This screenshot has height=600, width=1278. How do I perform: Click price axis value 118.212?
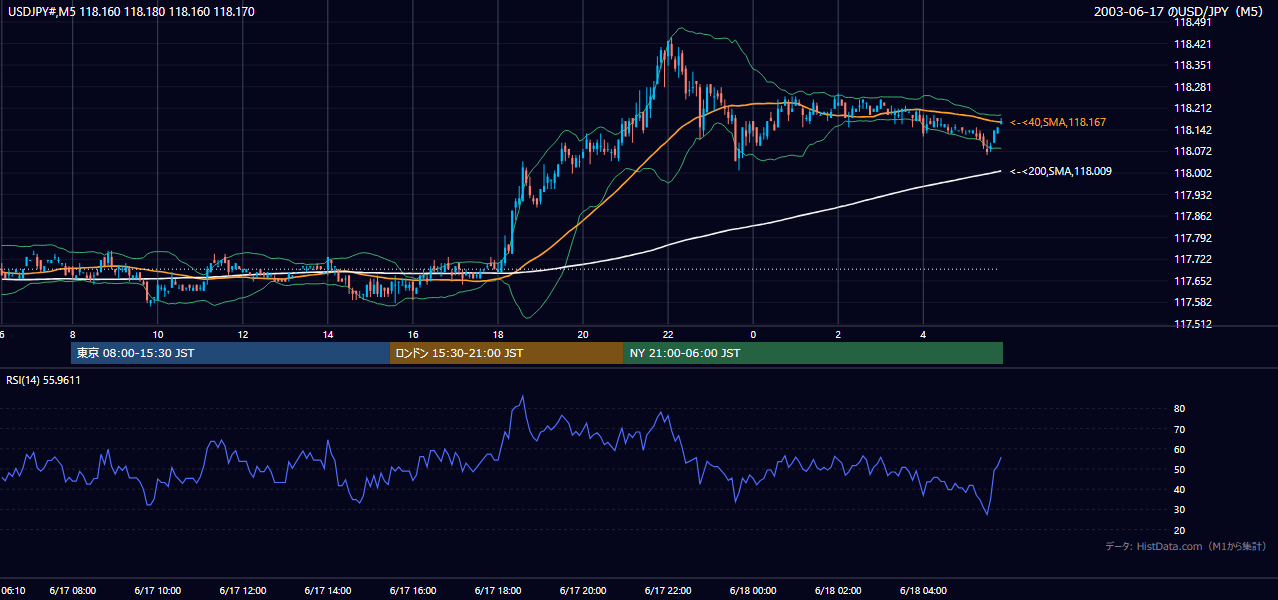point(1193,108)
